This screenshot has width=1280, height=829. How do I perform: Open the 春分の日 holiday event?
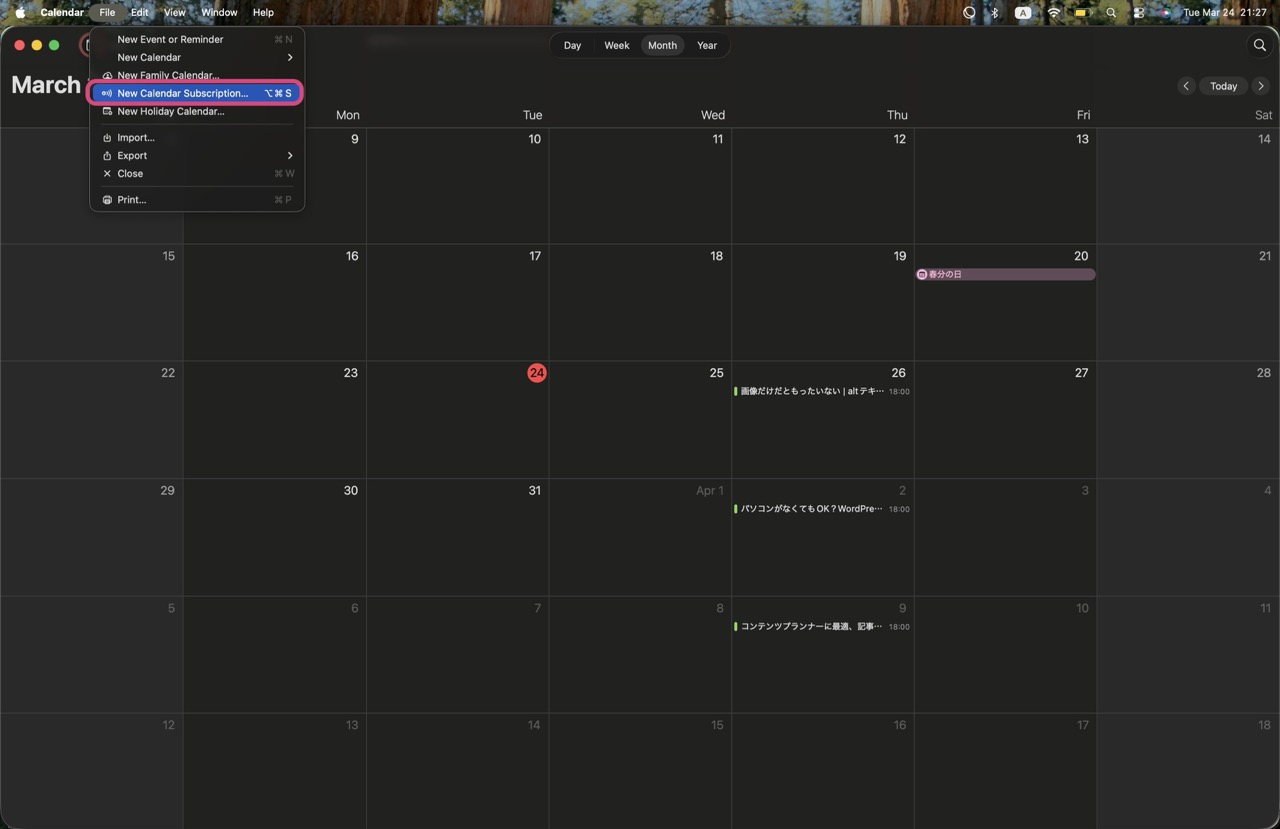point(1005,274)
